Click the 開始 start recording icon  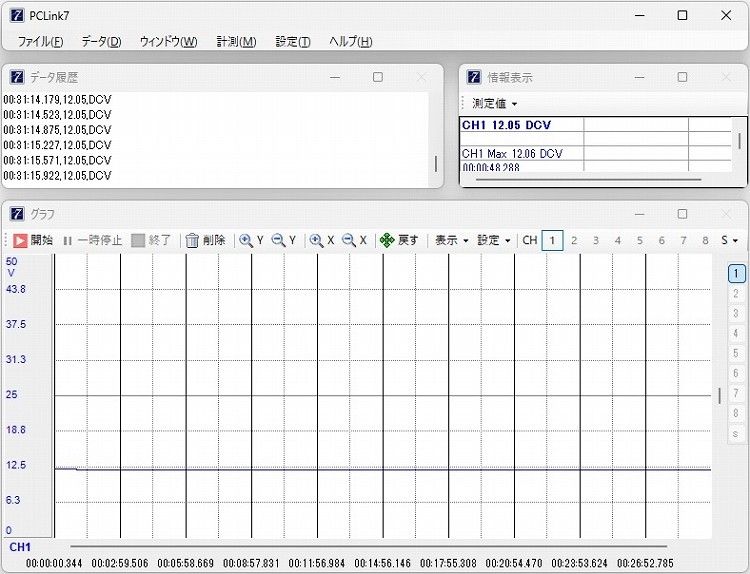point(20,240)
